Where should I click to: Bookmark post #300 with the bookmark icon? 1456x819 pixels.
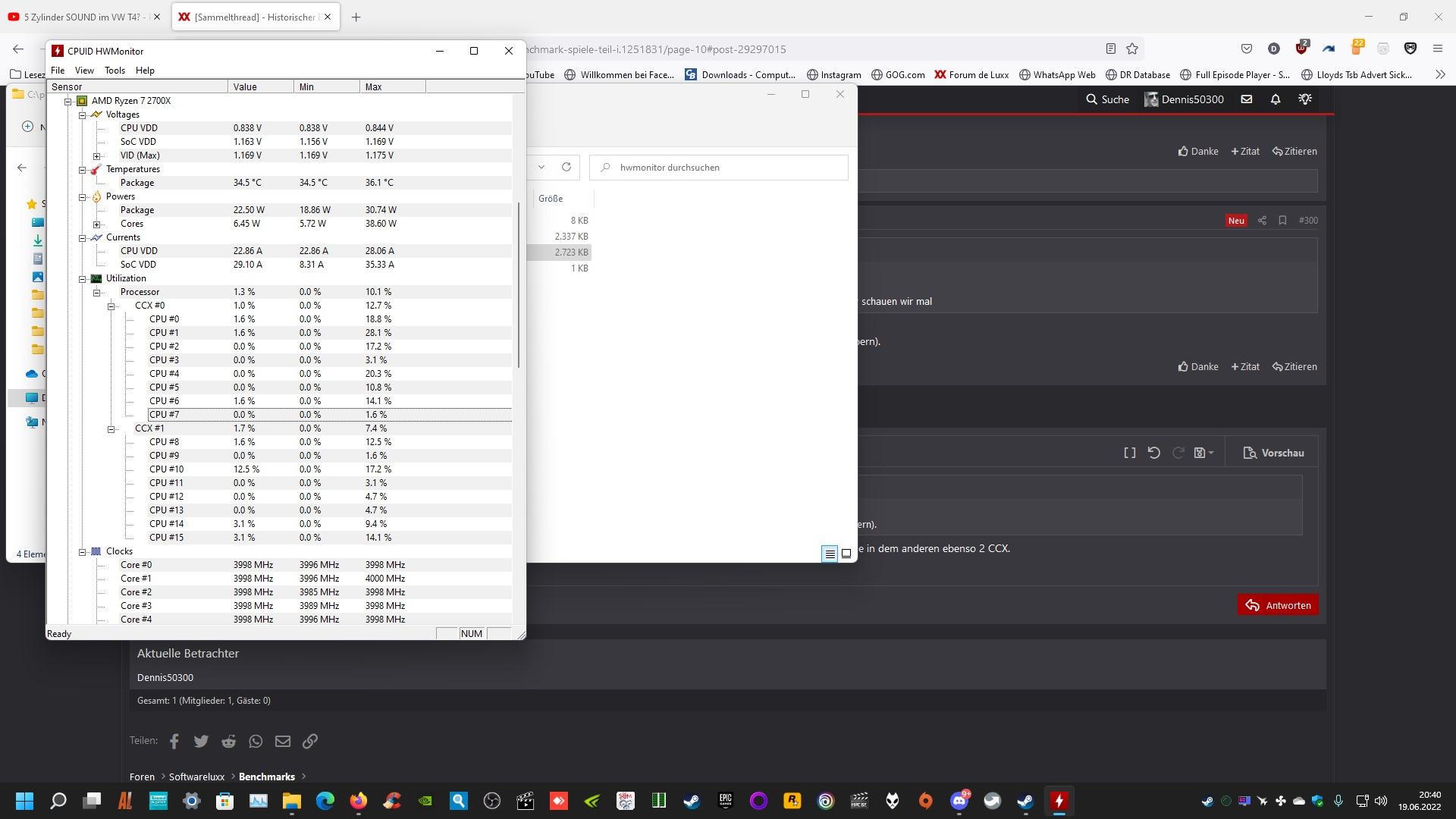(x=1282, y=221)
